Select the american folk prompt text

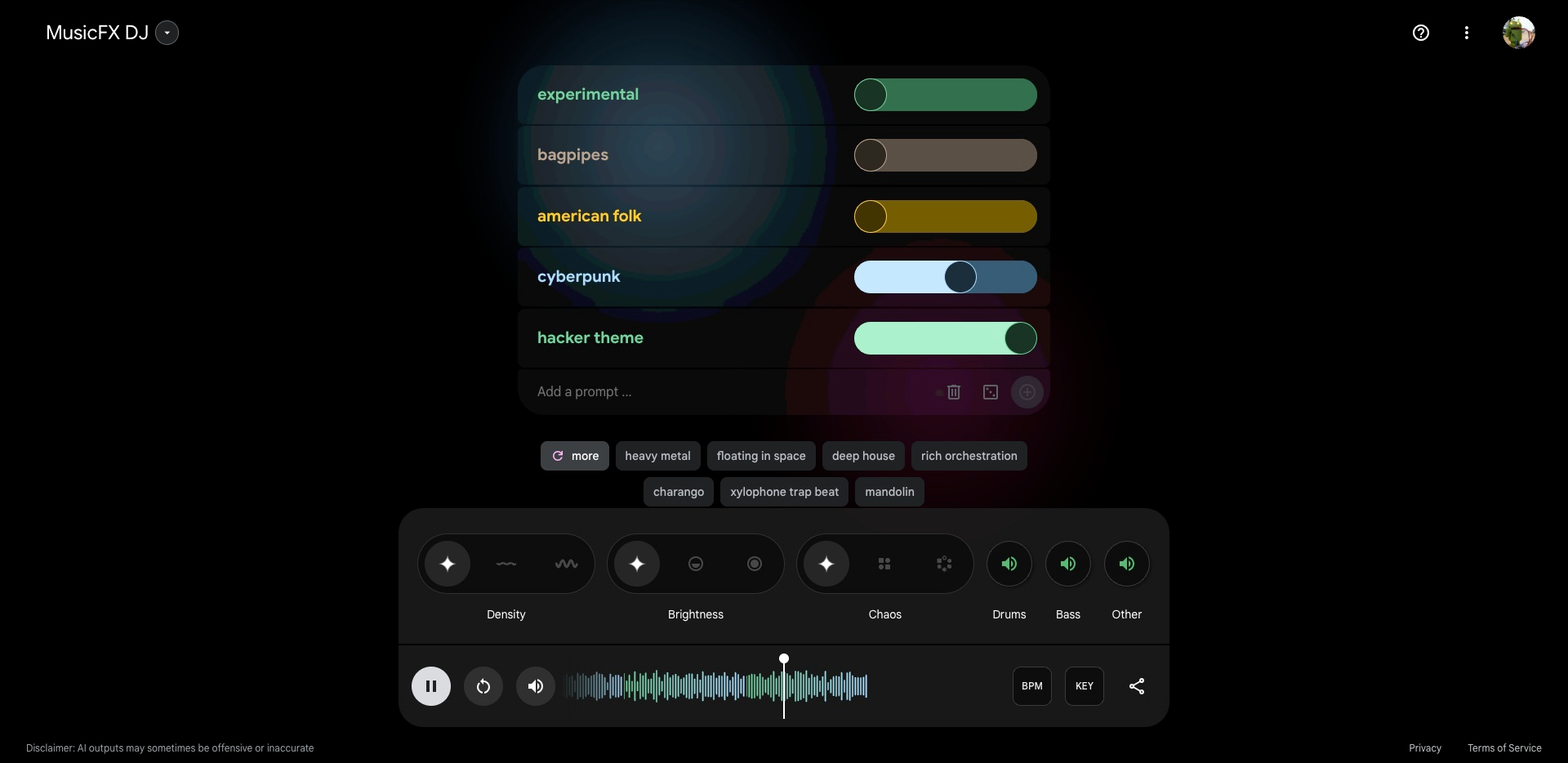(589, 216)
